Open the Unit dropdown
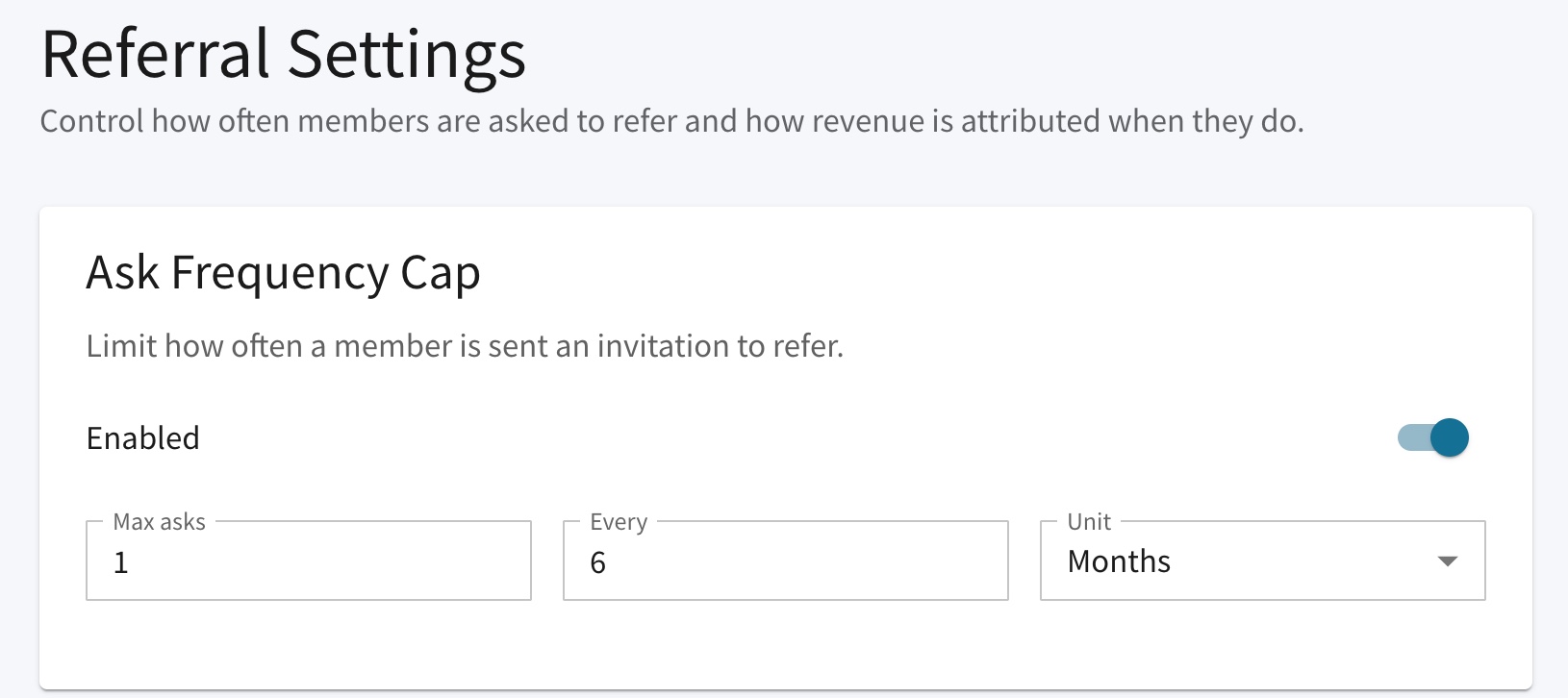 (x=1263, y=561)
